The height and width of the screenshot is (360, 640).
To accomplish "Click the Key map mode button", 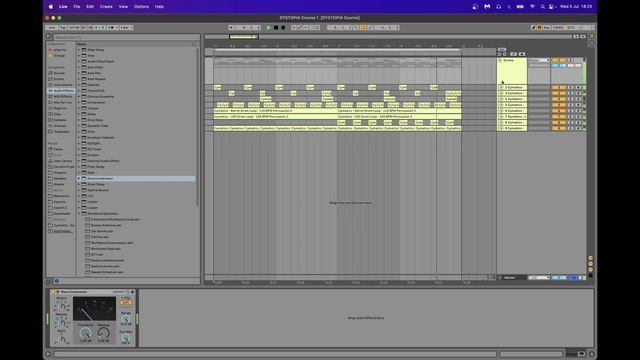I will coord(547,28).
